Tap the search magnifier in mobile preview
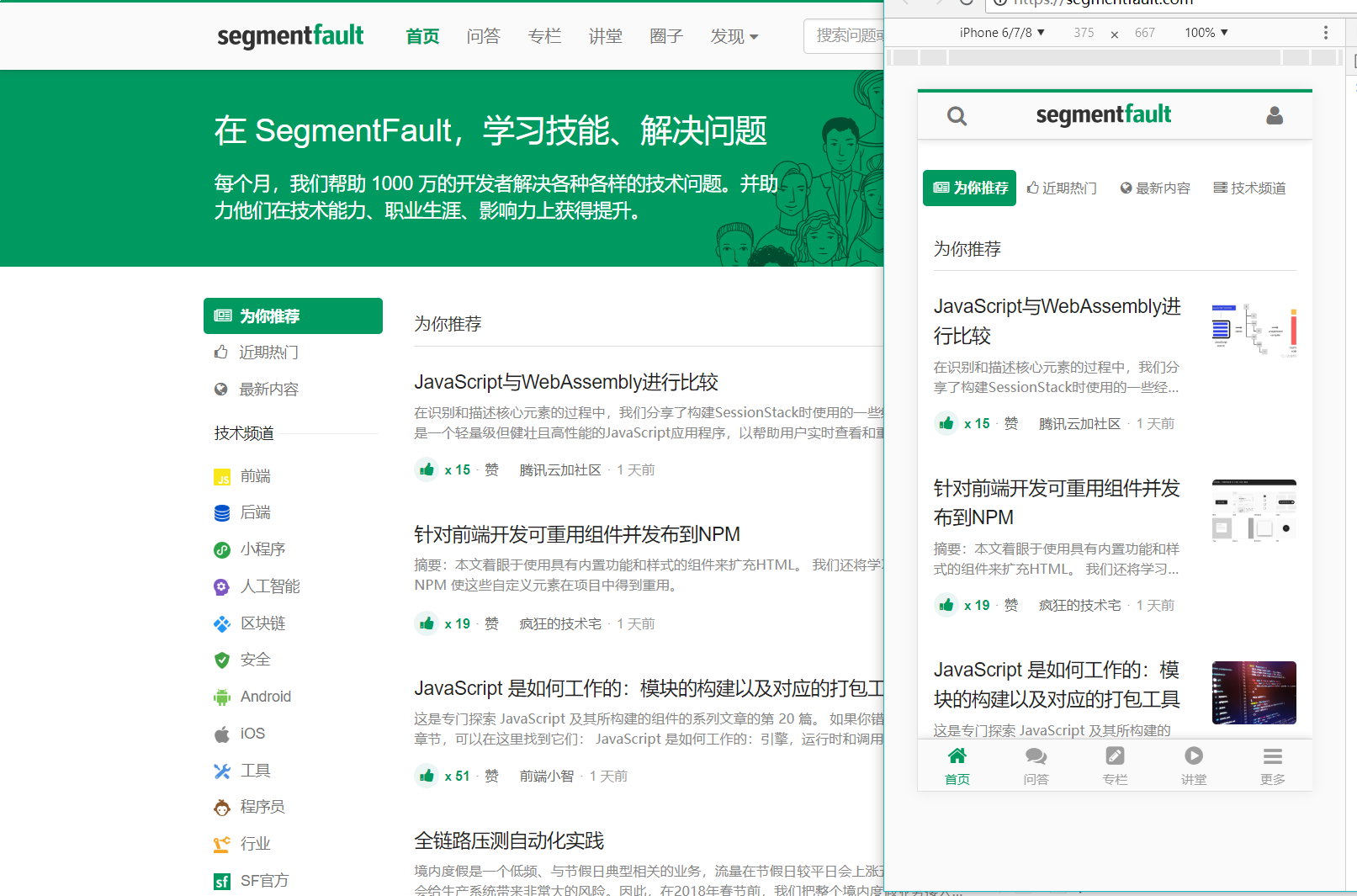This screenshot has width=1357, height=896. tap(957, 115)
